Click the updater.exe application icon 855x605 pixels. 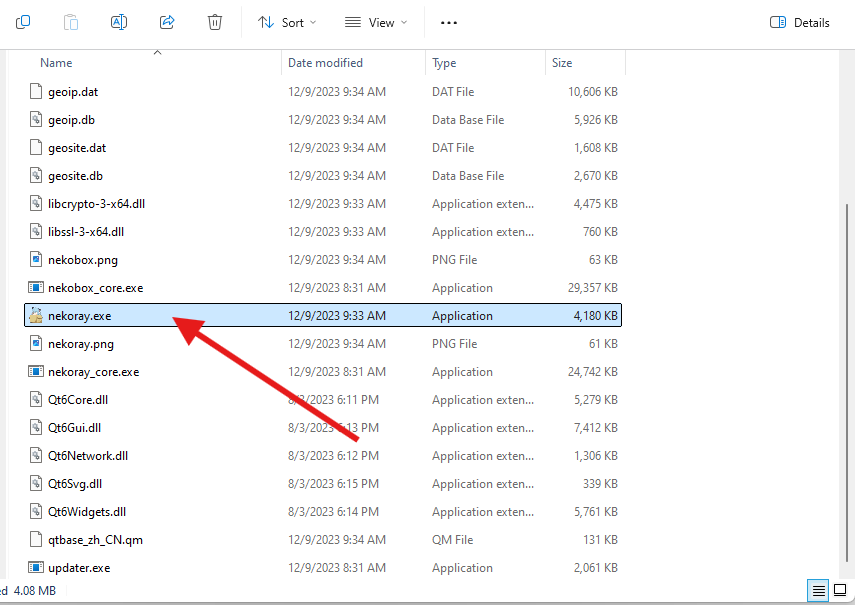click(36, 567)
